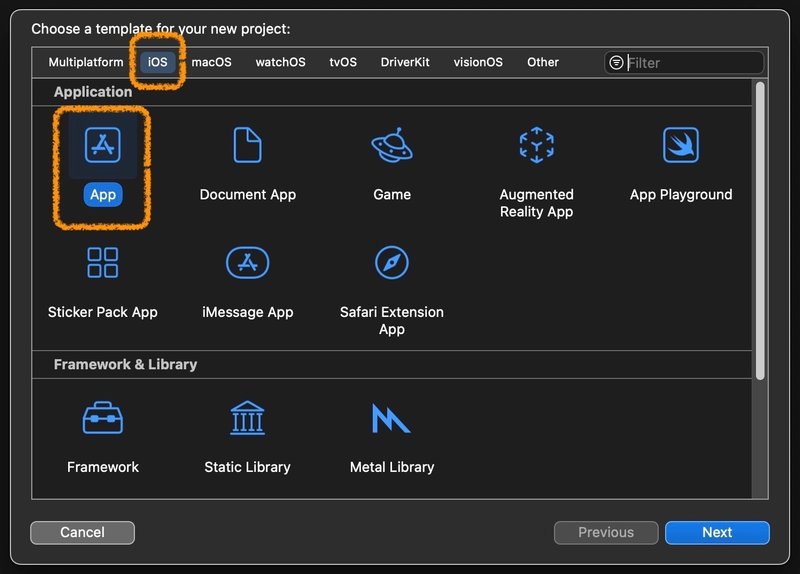Screen dimensions: 800x574
Task: Click the iMessage App label
Action: (x=247, y=312)
